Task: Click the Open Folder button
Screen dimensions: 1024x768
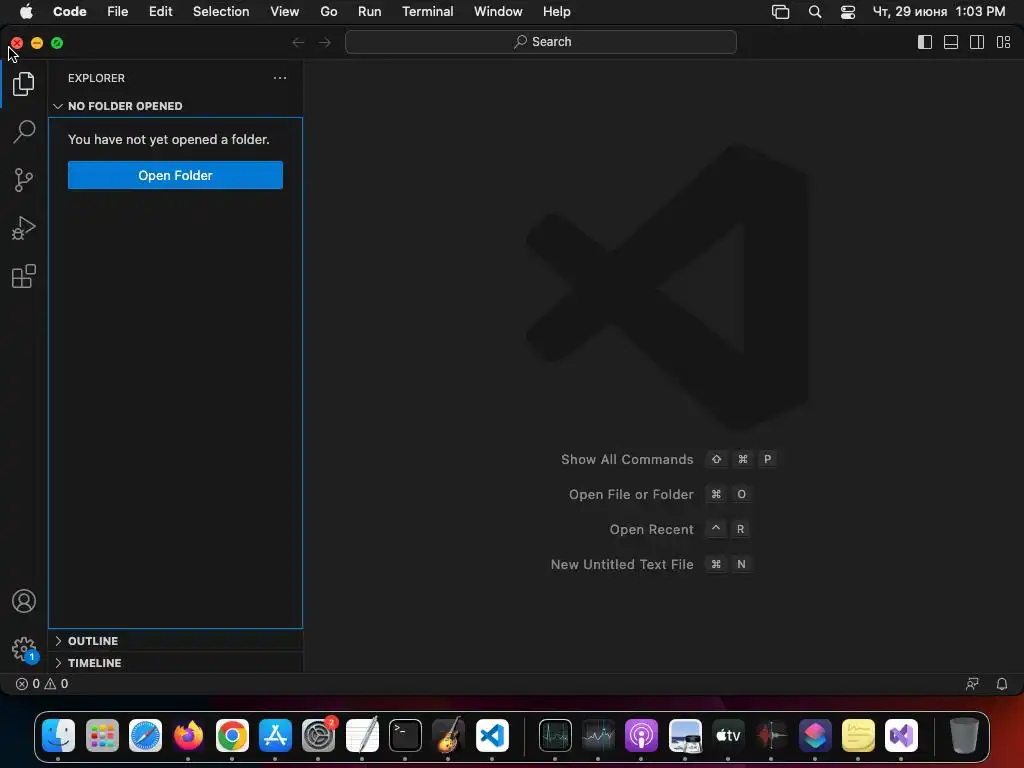Action: [x=175, y=175]
